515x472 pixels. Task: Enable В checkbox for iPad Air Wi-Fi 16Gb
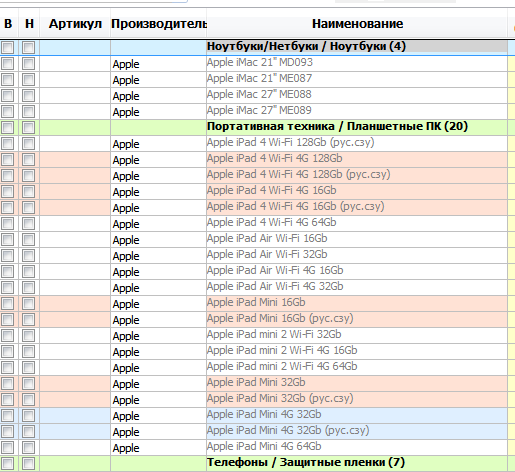(x=7, y=239)
